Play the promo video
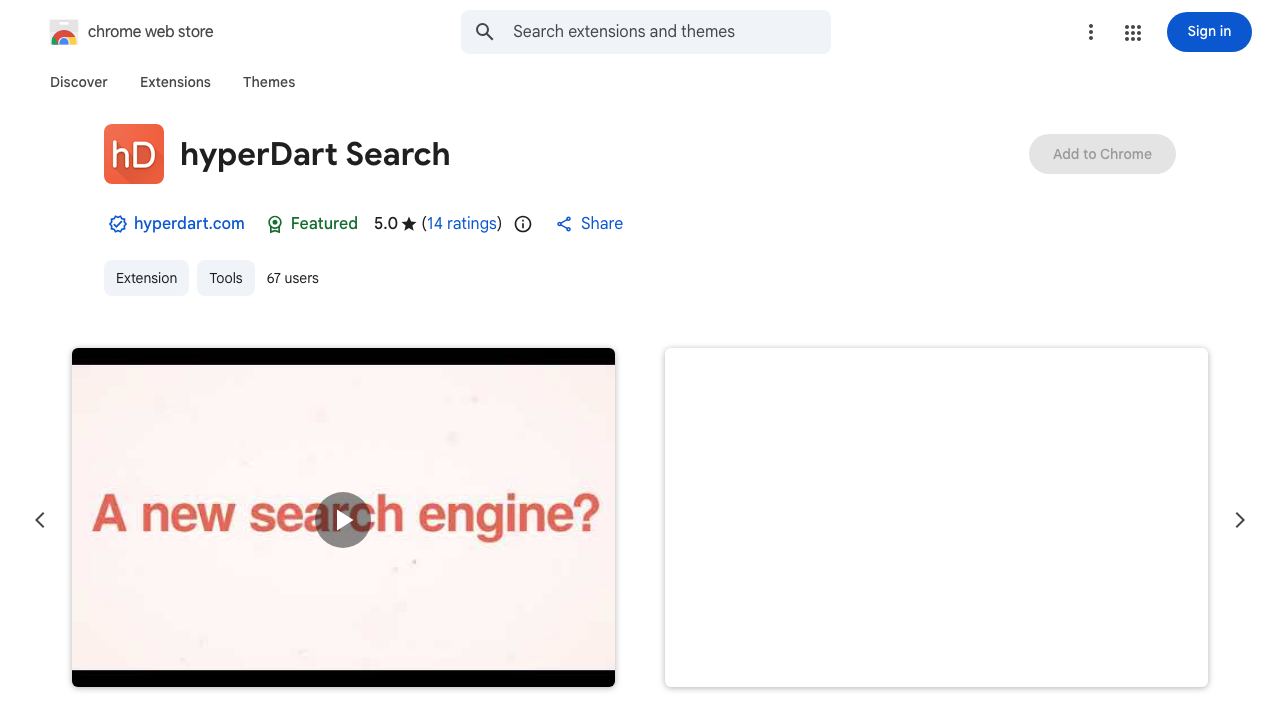This screenshot has height=720, width=1280. (343, 520)
